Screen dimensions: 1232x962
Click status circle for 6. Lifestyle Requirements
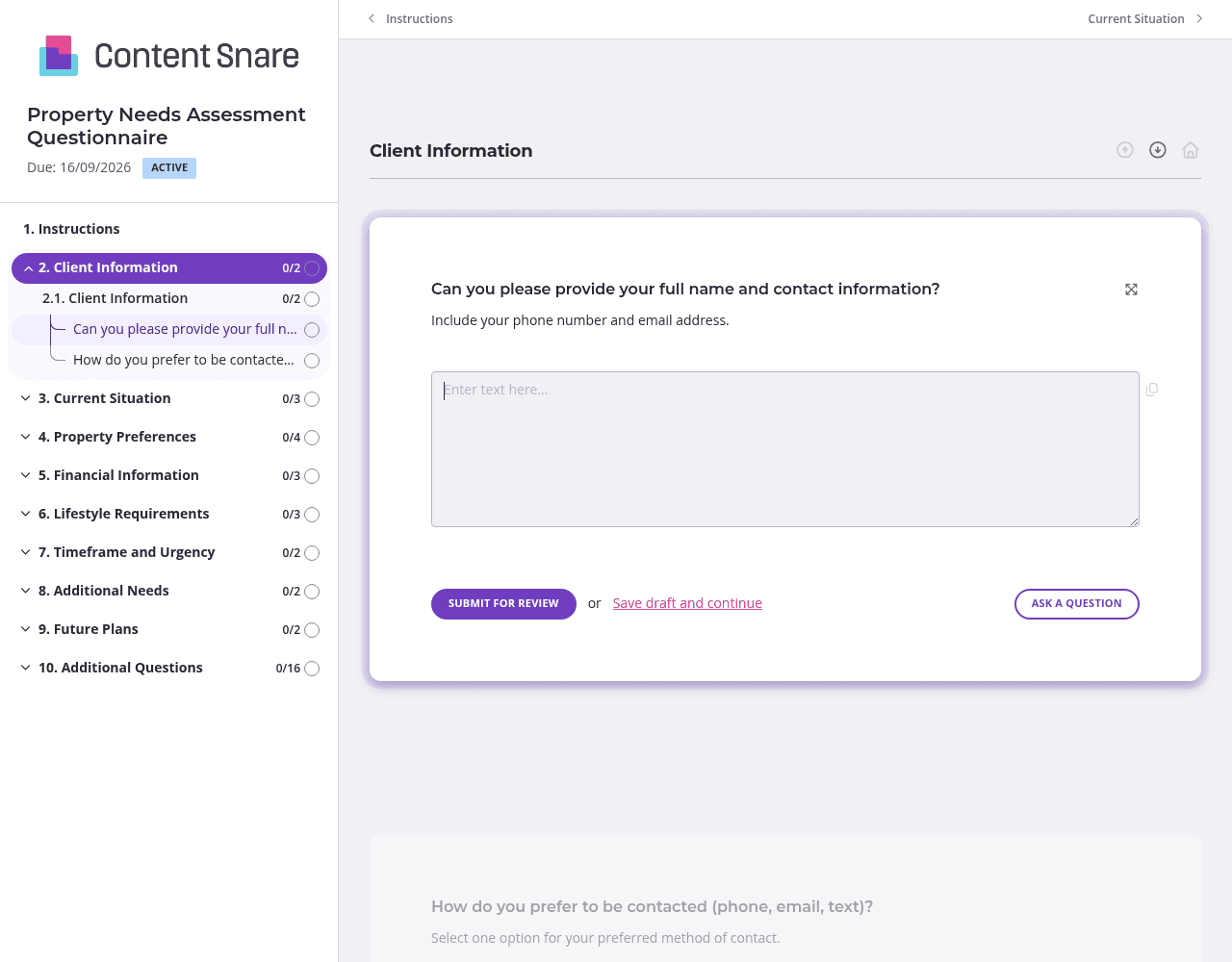tap(312, 515)
